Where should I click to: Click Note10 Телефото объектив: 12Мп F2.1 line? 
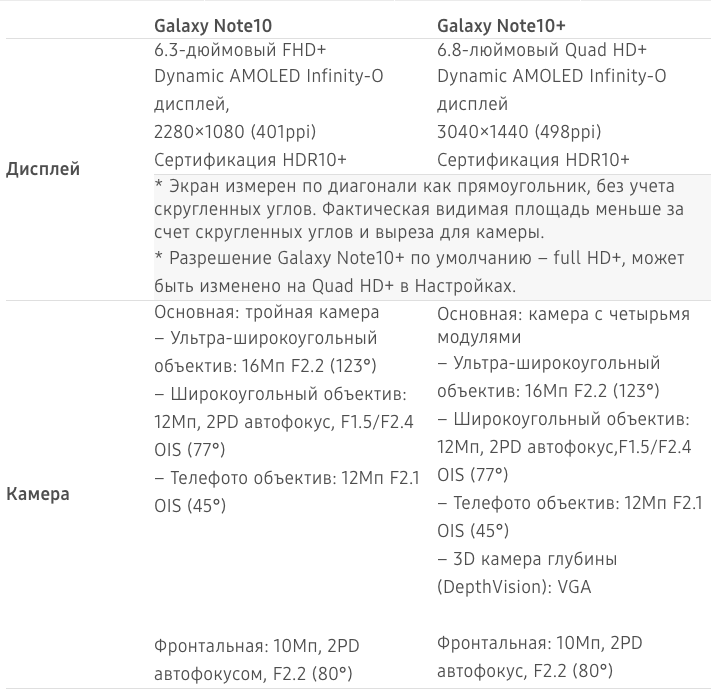click(x=287, y=492)
